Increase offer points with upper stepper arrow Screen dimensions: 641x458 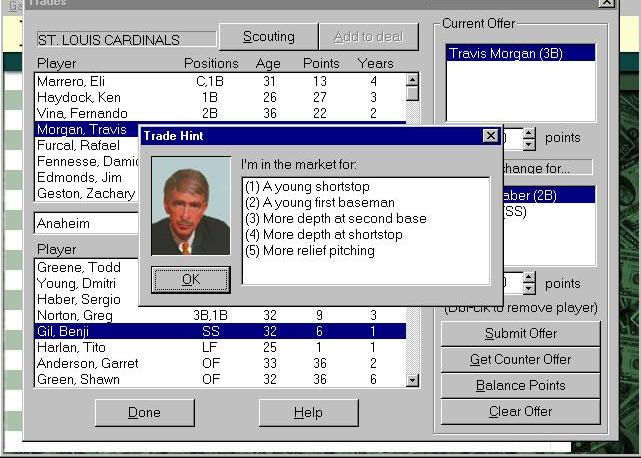pos(530,132)
